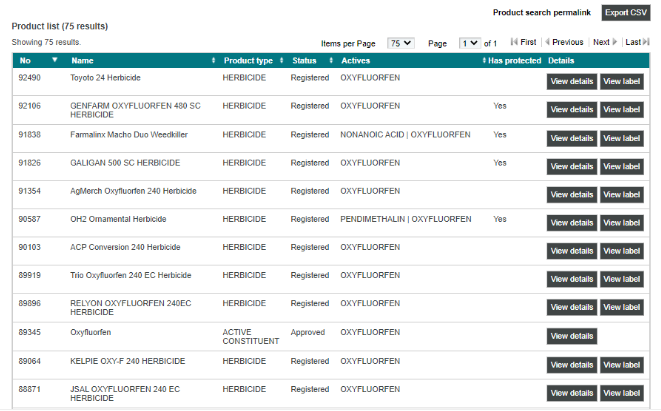The height and width of the screenshot is (411, 661).
Task: Click the Approved status cell
Action: 308,332
